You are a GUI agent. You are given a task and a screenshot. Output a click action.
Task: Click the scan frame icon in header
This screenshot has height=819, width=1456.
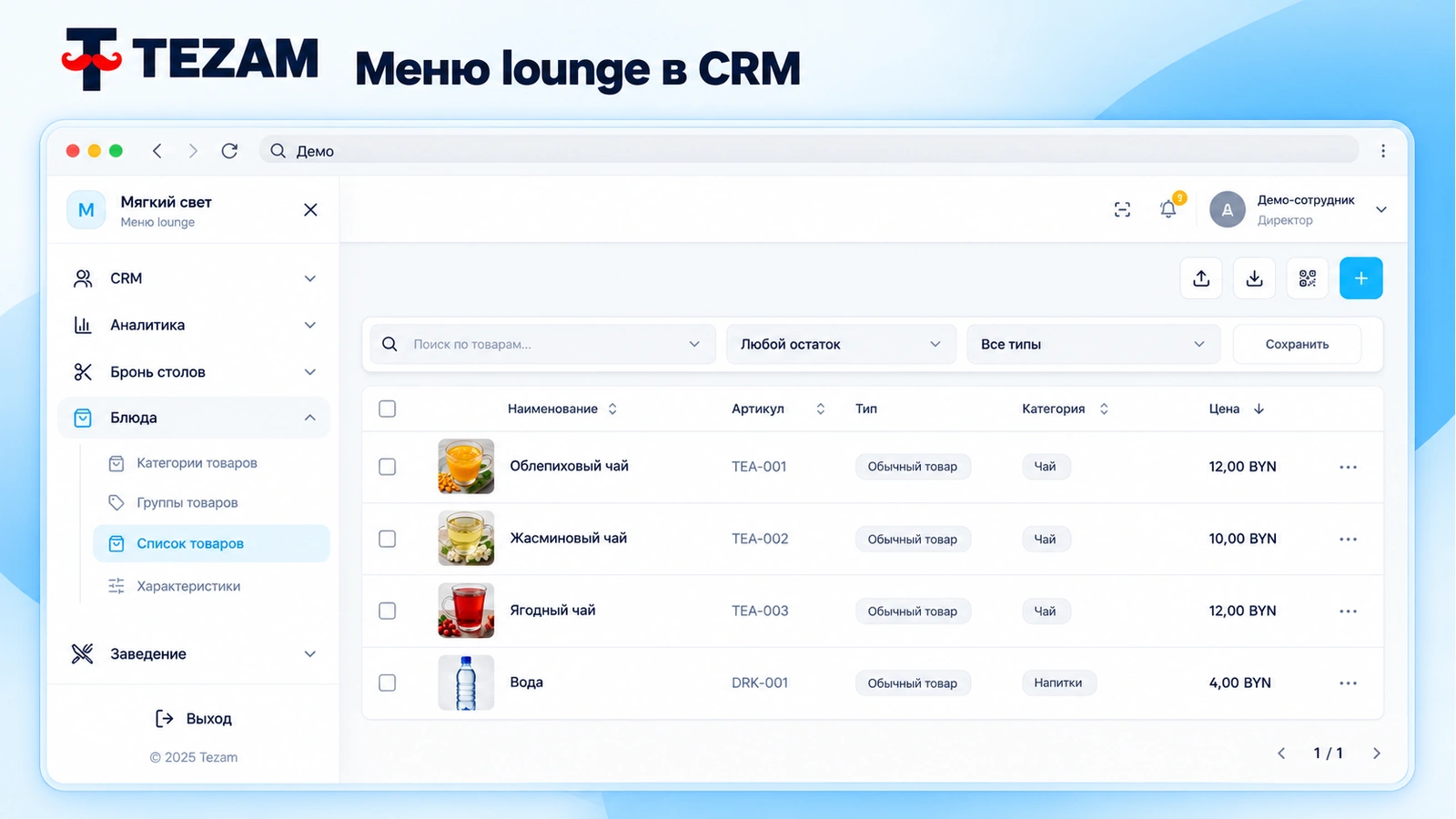point(1122,210)
